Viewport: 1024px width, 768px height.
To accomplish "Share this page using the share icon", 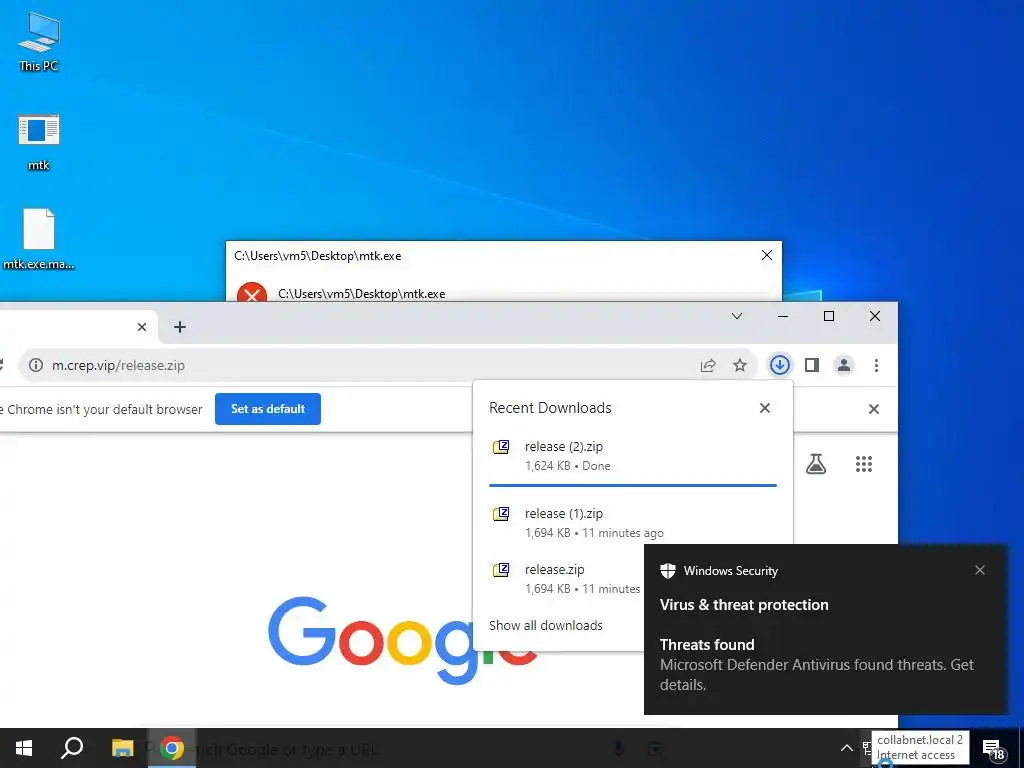I will 708,365.
